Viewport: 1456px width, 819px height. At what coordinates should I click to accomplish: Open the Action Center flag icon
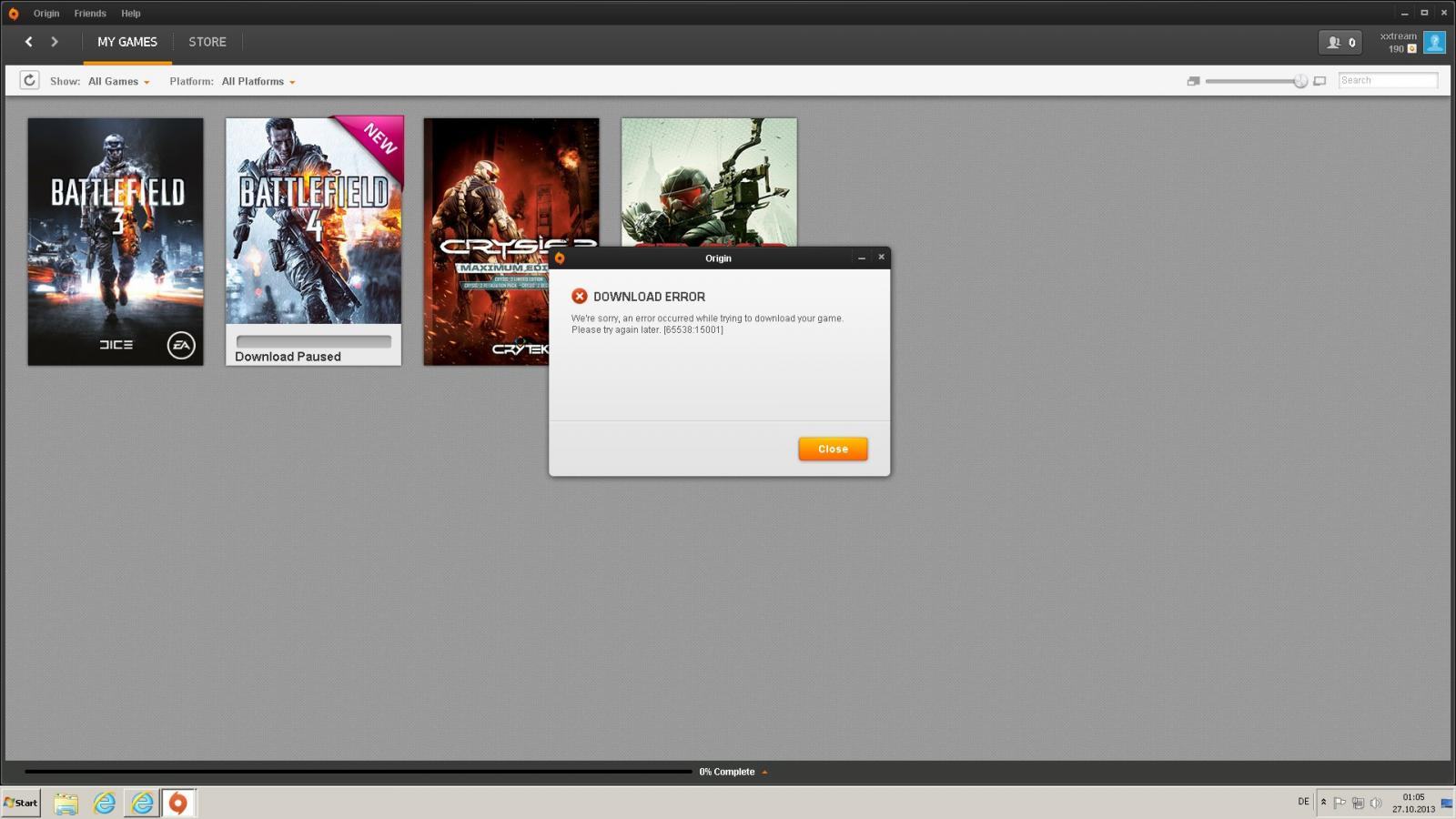1340,803
